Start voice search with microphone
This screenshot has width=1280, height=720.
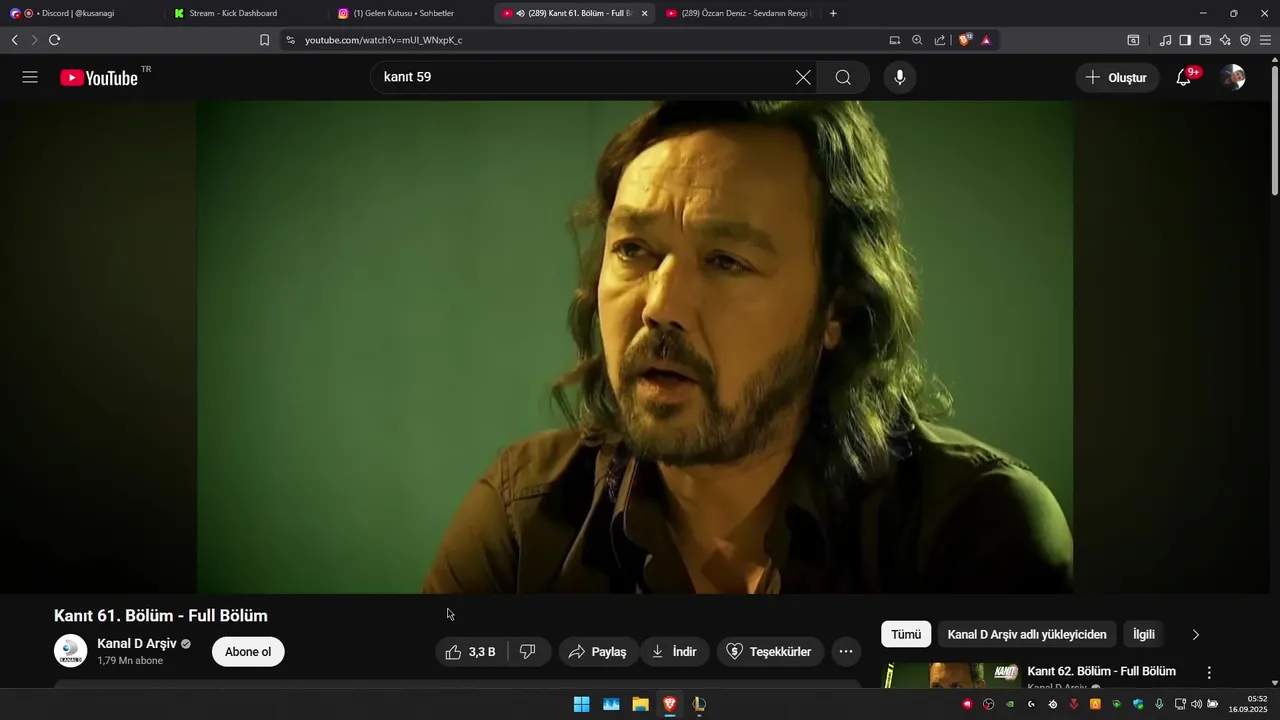(900, 77)
